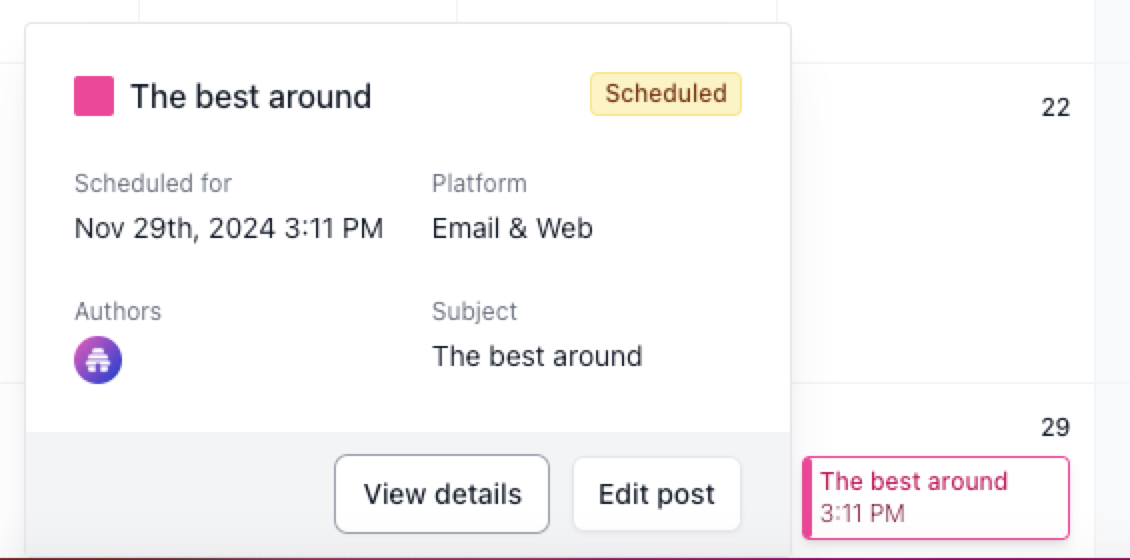The image size is (1130, 560).
Task: Click the purple author avatar icon
Action: [98, 360]
